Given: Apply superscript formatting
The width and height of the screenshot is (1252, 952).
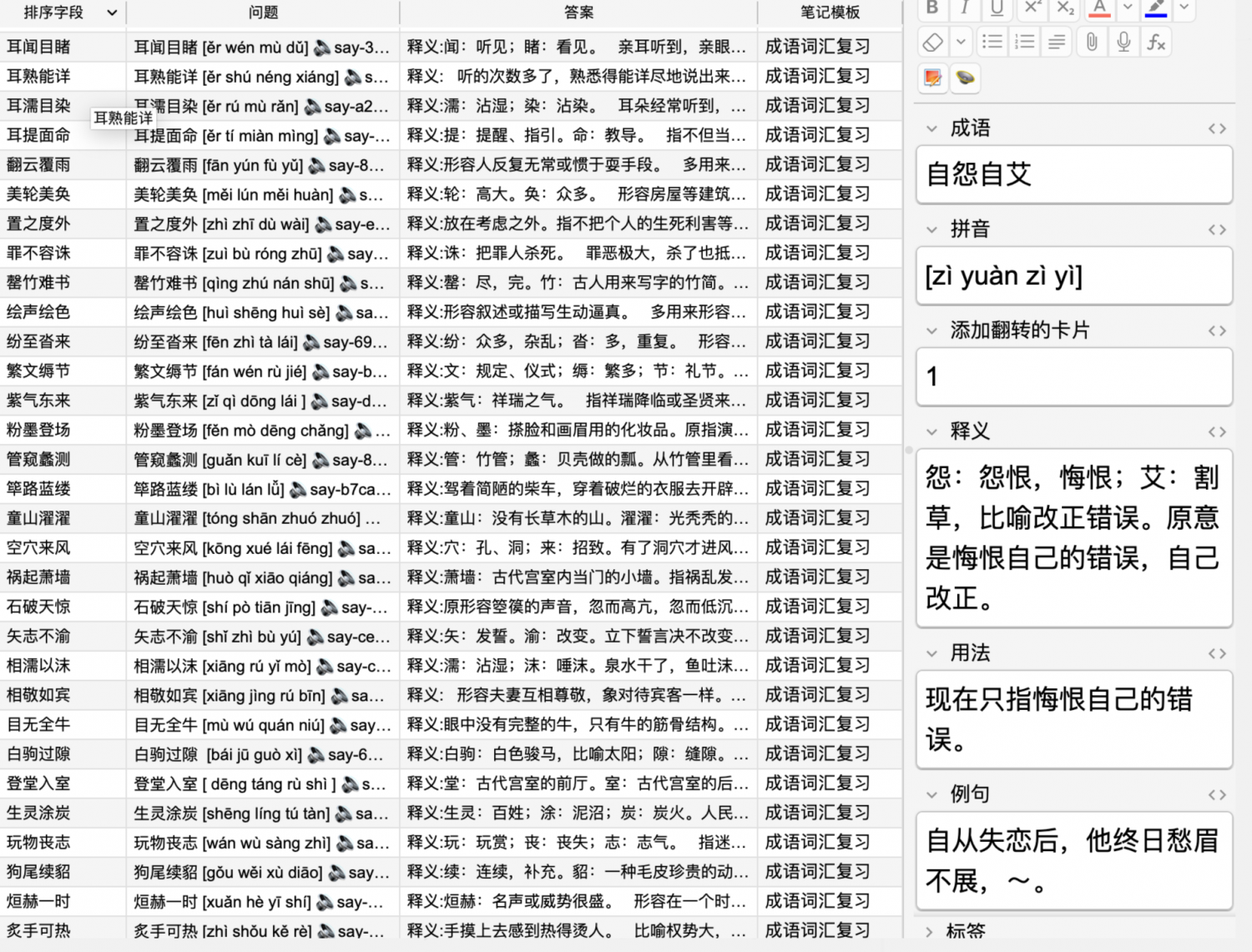Looking at the screenshot, I should [1032, 8].
